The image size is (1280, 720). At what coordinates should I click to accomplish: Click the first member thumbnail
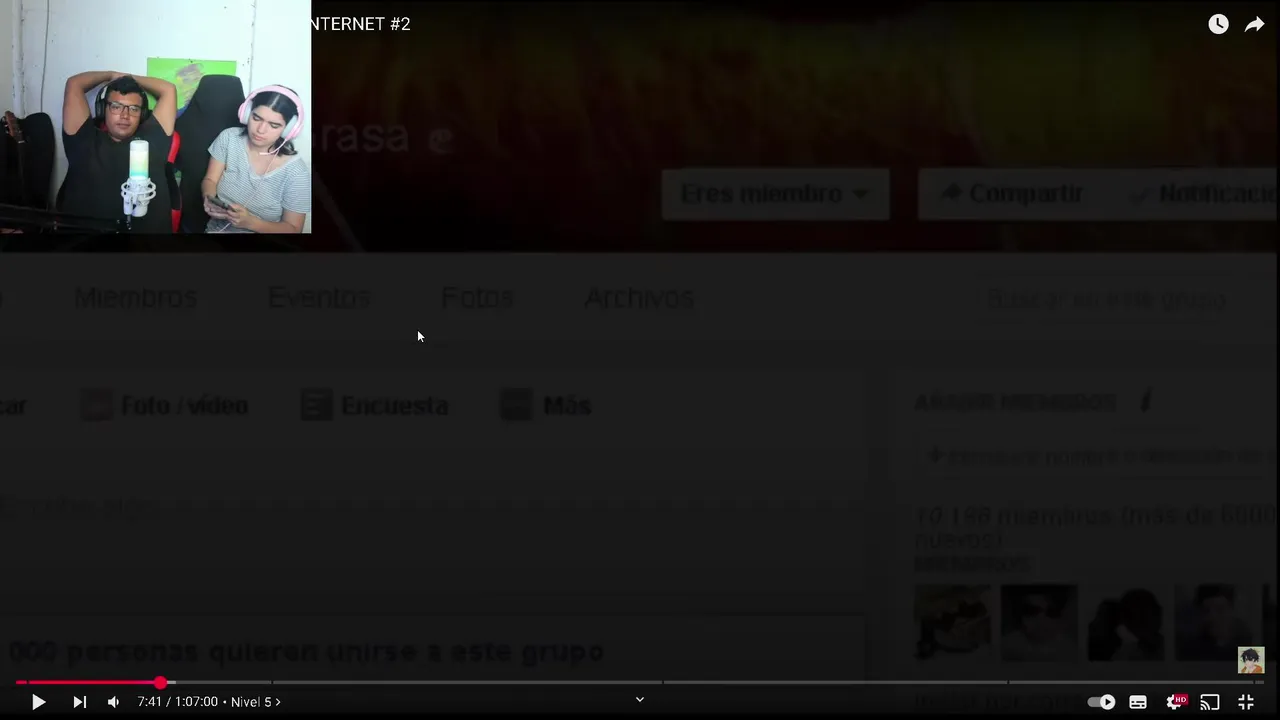point(953,623)
